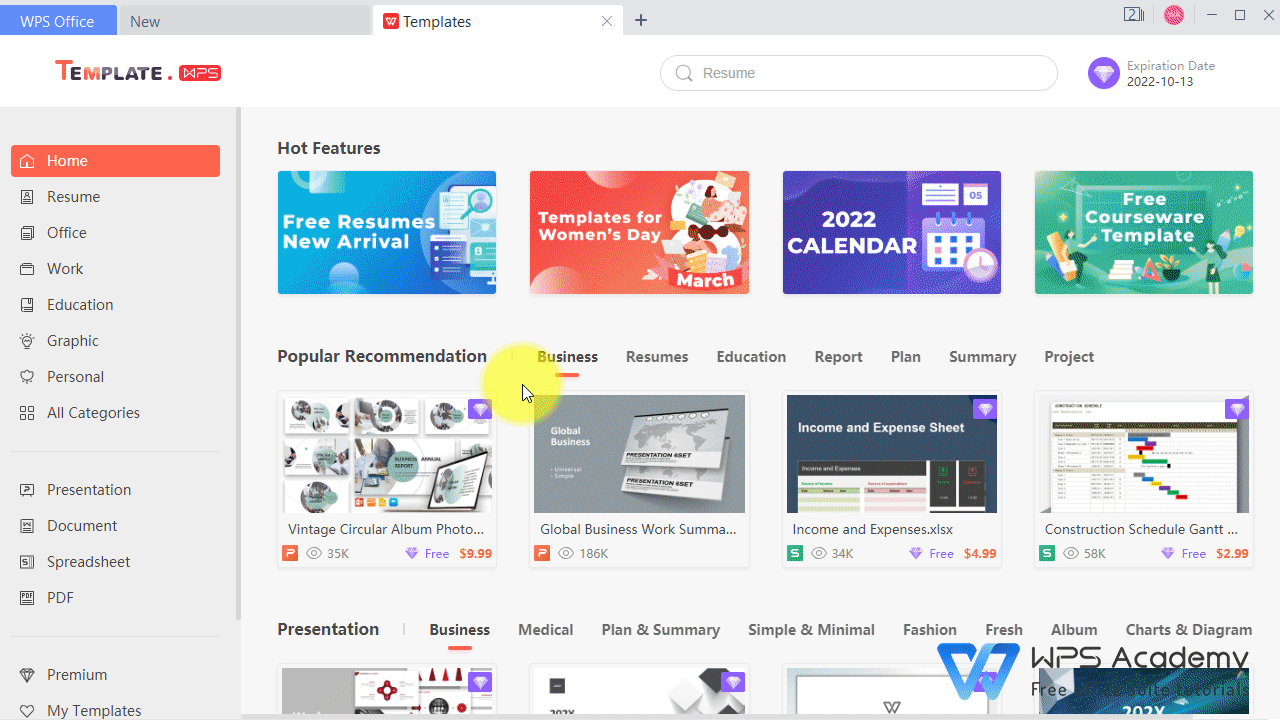The height and width of the screenshot is (720, 1280).
Task: Select Summary tab in Popular Recommendation
Action: [x=982, y=357]
